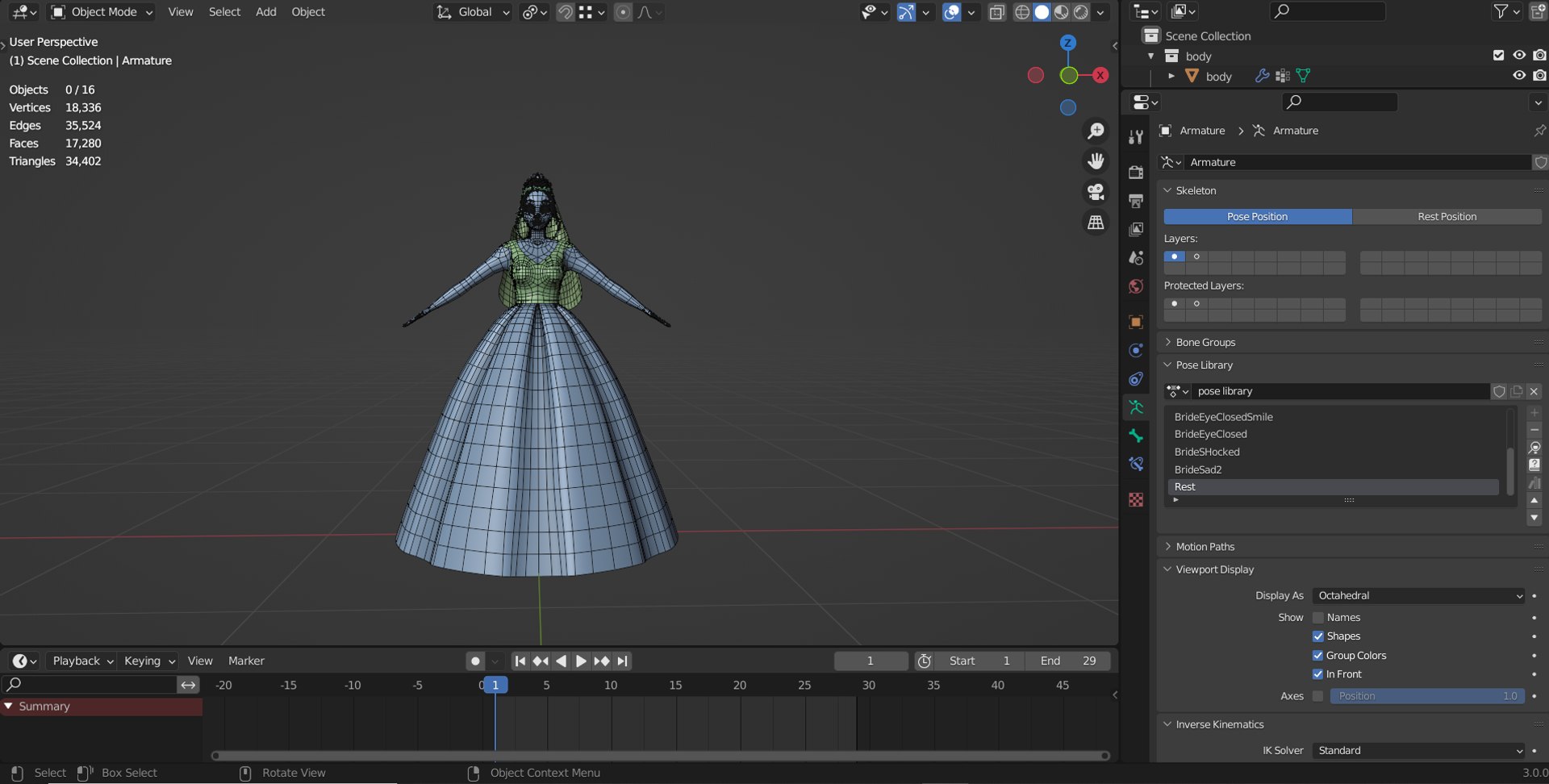The image size is (1549, 784).
Task: Switch to wireframe shading
Action: 1022,12
